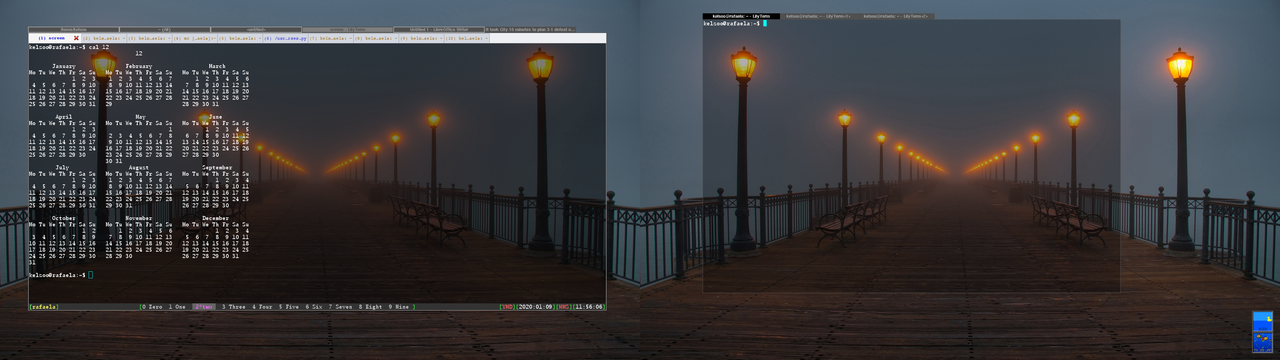The width and height of the screenshot is (1280, 360).
Task: Open LilyTerm tab numbered (9)
Action: tap(421, 38)
